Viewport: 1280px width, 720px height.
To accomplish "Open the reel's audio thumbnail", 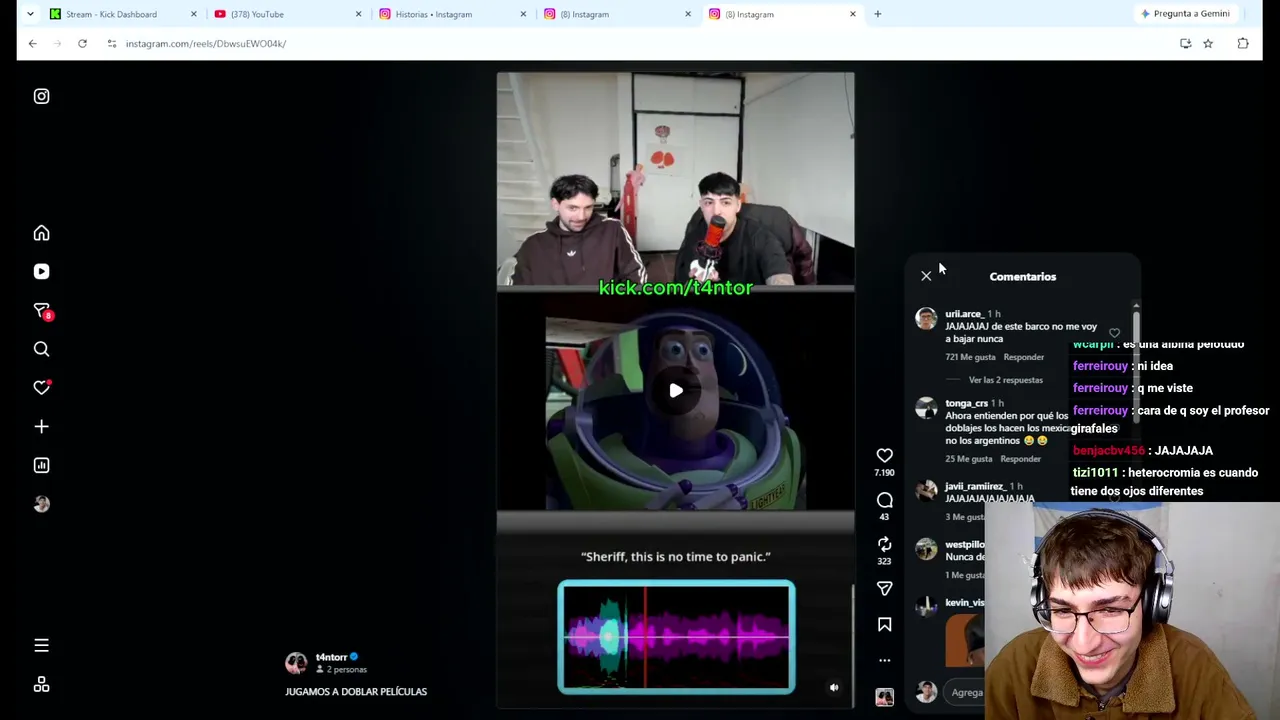I will pyautogui.click(x=884, y=697).
